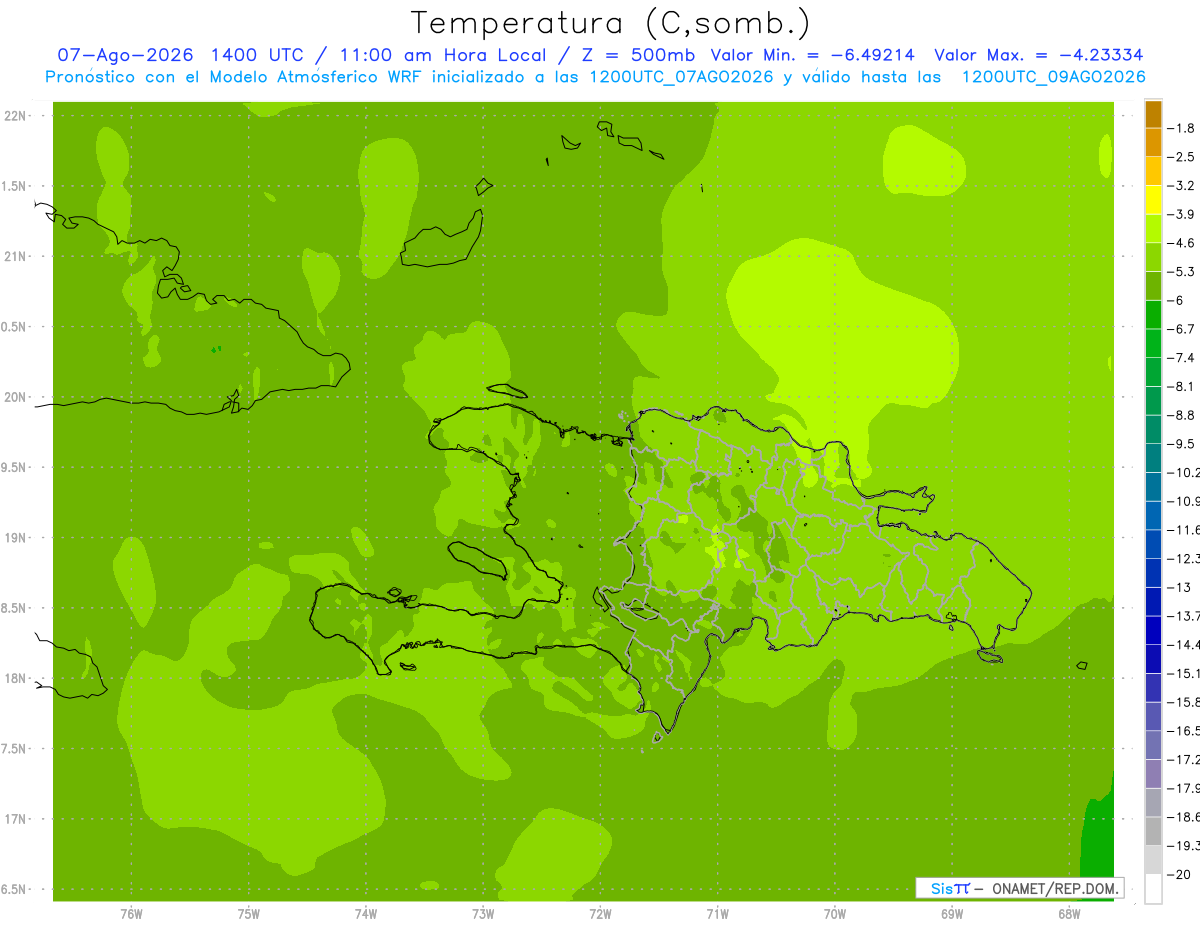Click the '69W' longitude label
The image size is (1200, 927).
[952, 913]
